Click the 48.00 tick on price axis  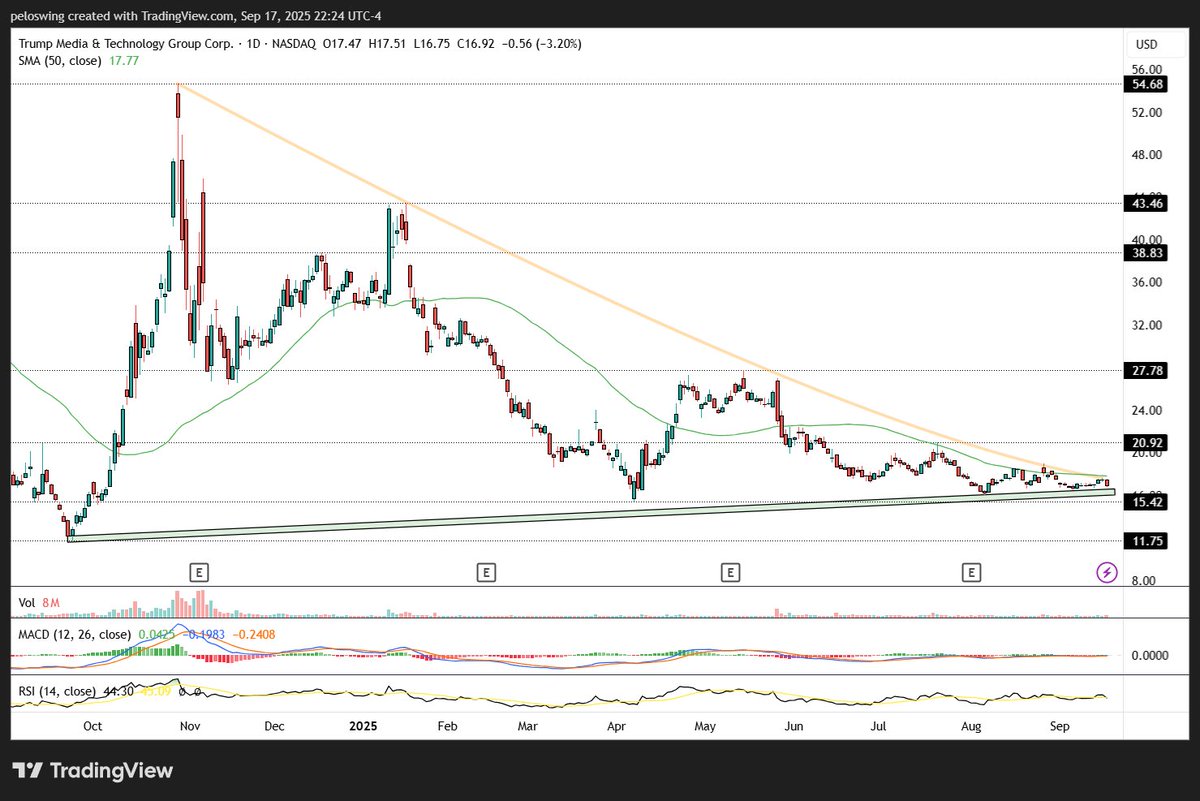(1147, 155)
